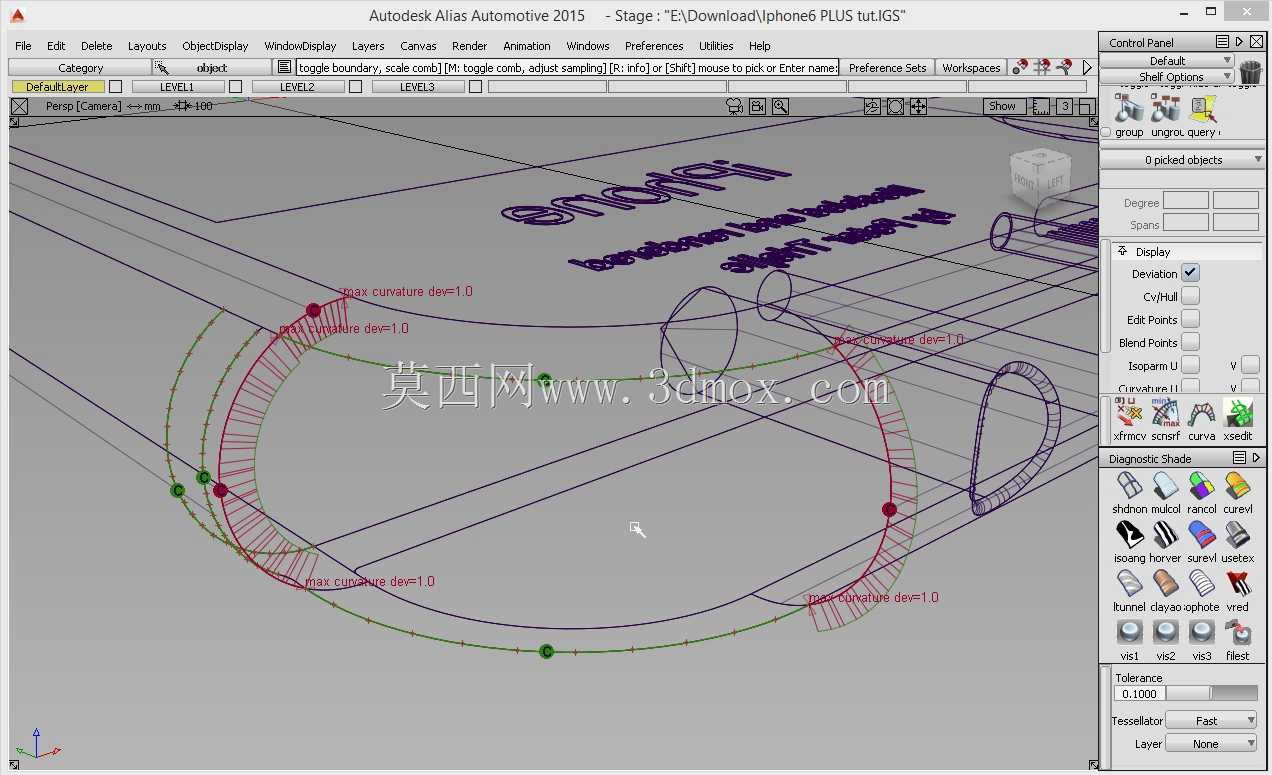The height and width of the screenshot is (775, 1272).
Task: Choose the isophote shading icon
Action: (1202, 584)
